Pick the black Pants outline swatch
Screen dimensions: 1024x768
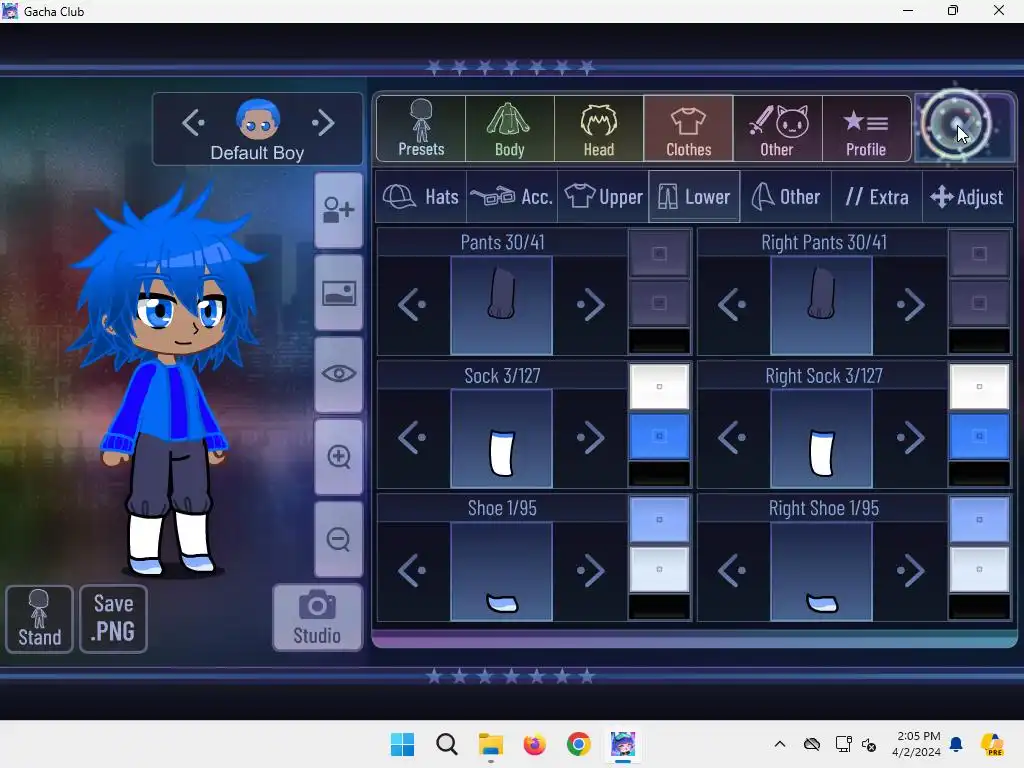[x=659, y=341]
